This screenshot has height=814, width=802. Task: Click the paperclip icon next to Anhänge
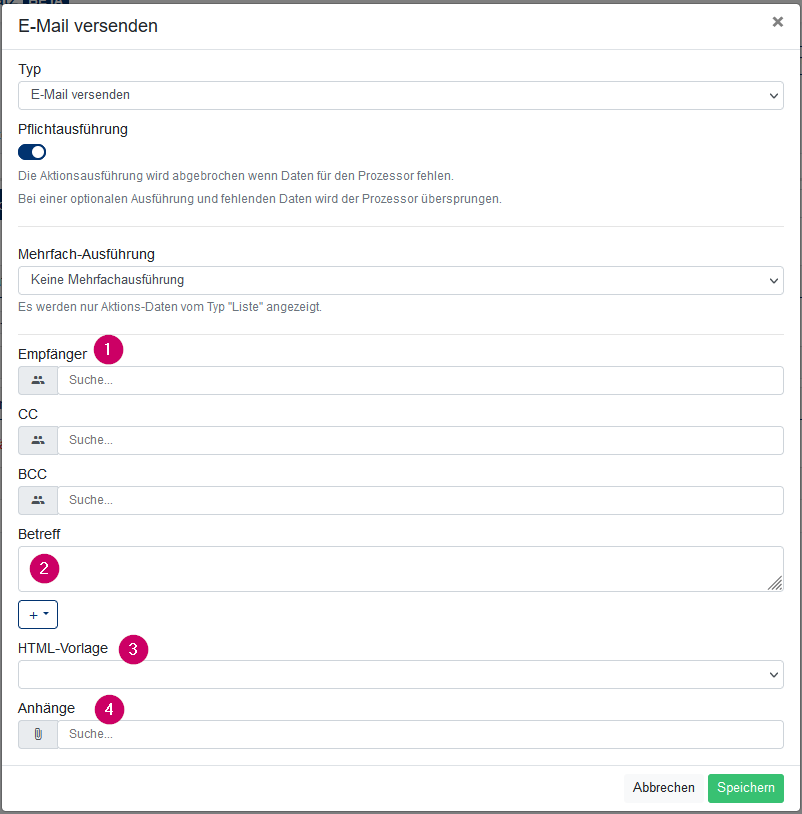(x=38, y=734)
